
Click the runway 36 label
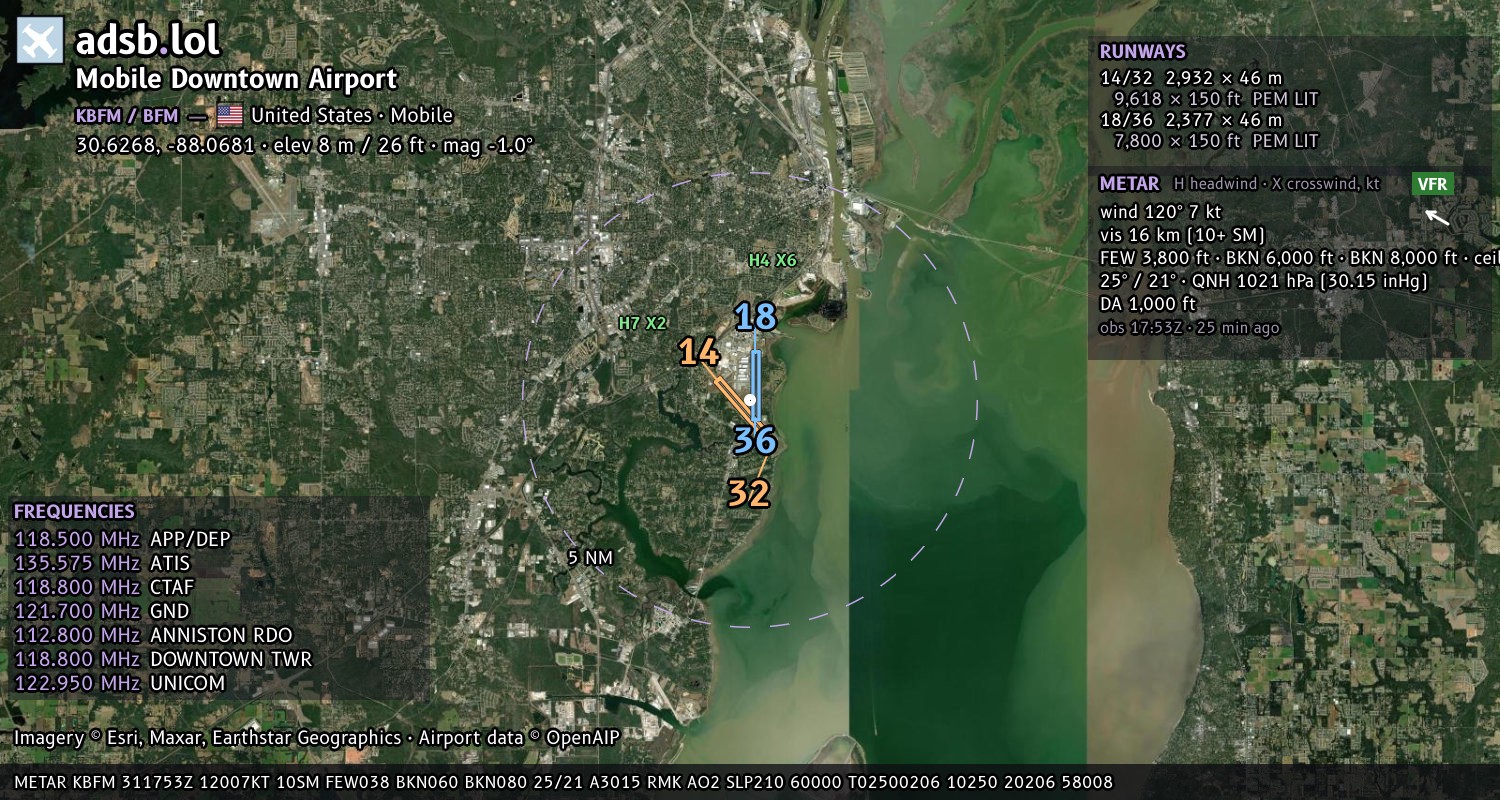pyautogui.click(x=755, y=440)
